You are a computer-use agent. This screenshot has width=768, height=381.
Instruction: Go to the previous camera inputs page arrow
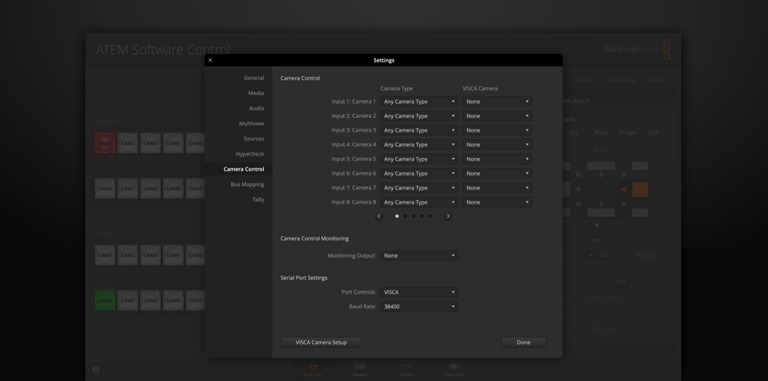379,216
